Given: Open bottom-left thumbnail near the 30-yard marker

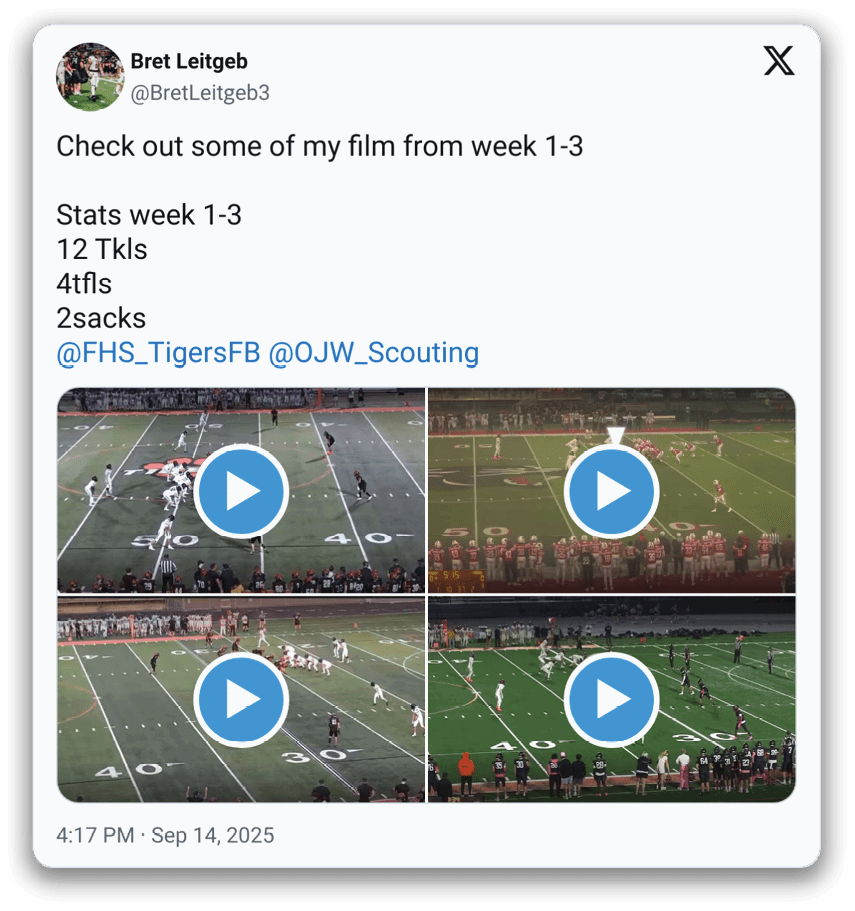Looking at the screenshot, I should 241,700.
